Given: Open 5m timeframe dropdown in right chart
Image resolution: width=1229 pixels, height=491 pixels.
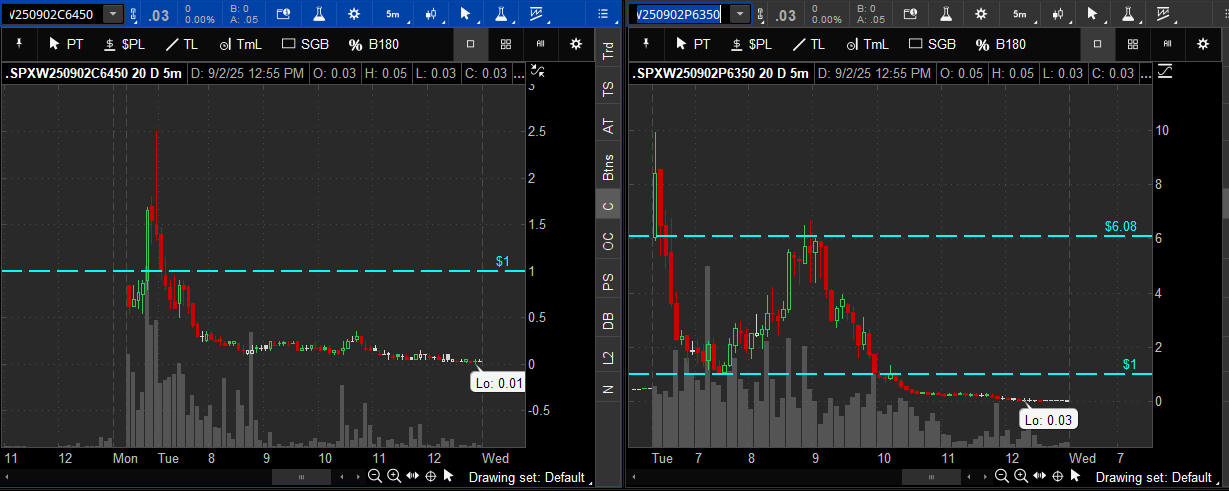Looking at the screenshot, I should [x=1019, y=14].
